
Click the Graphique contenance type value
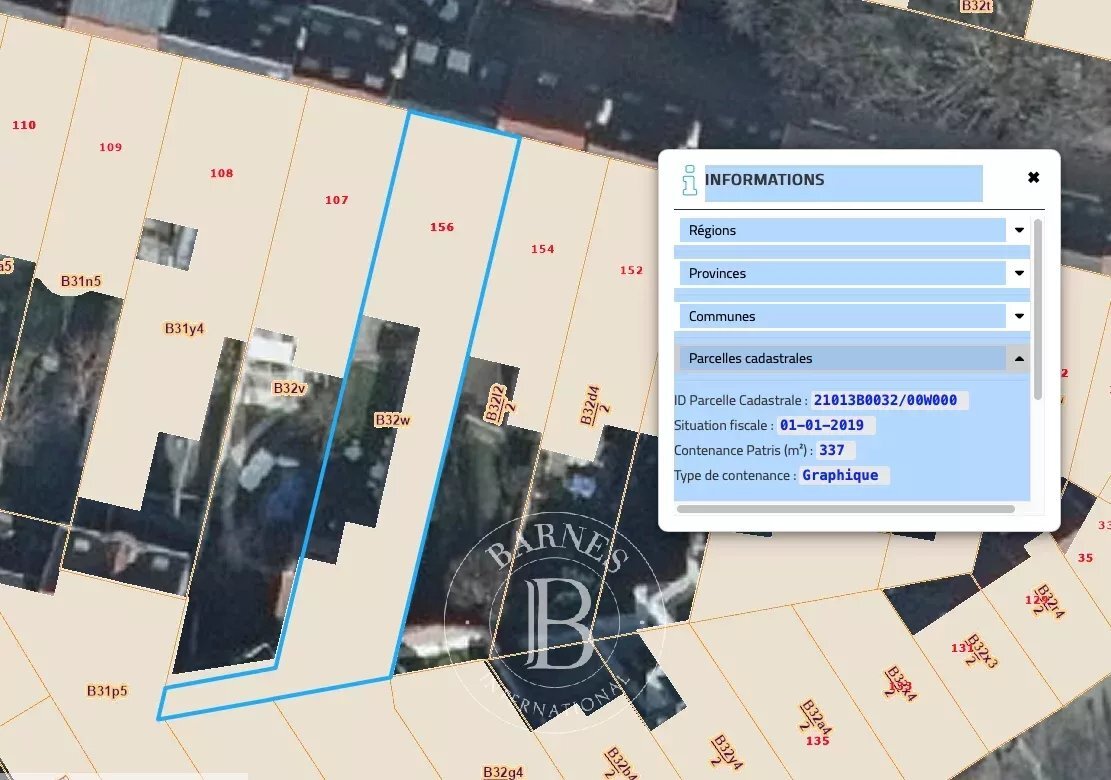coord(840,475)
